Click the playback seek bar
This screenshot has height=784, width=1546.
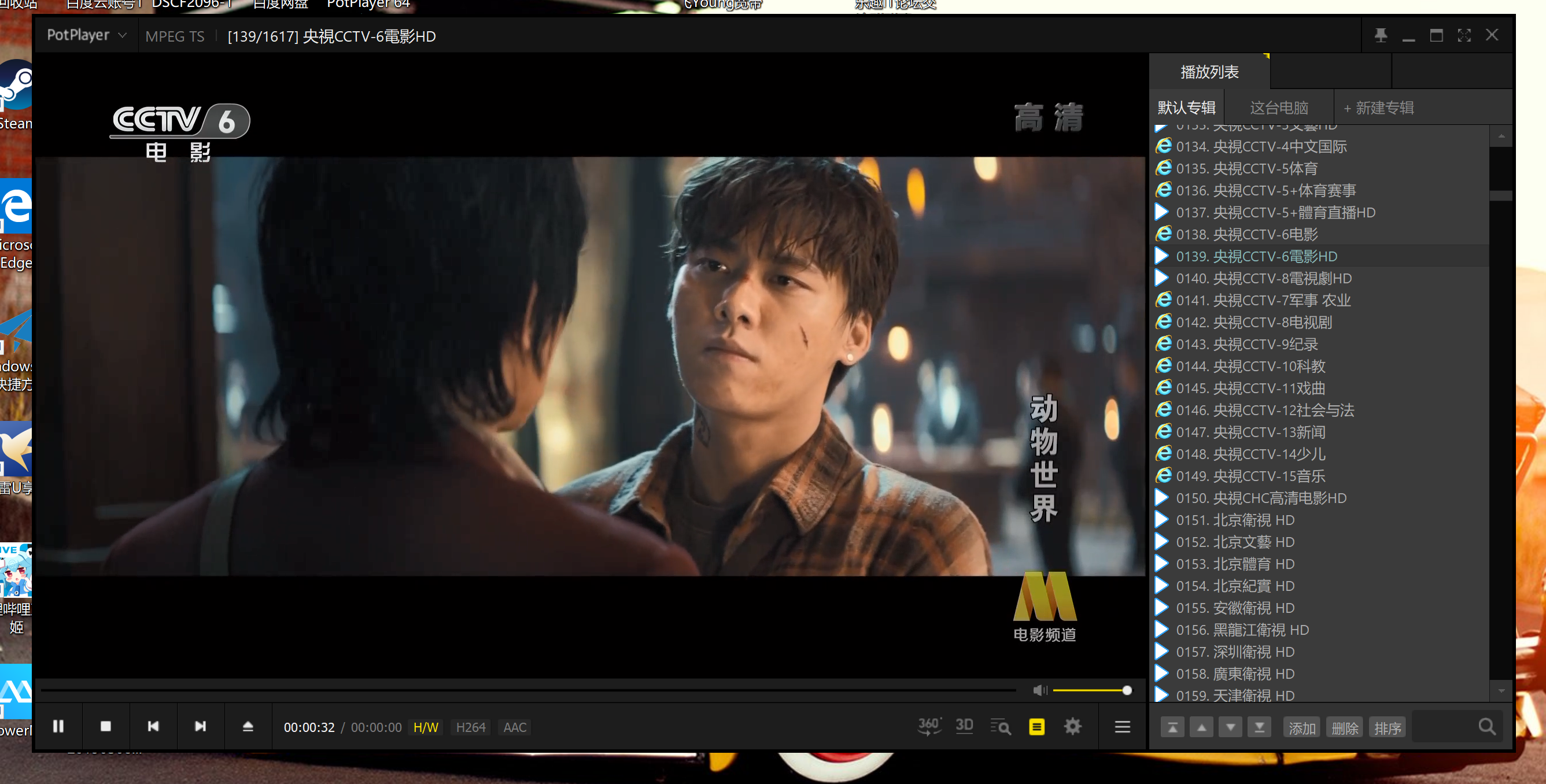tap(528, 690)
